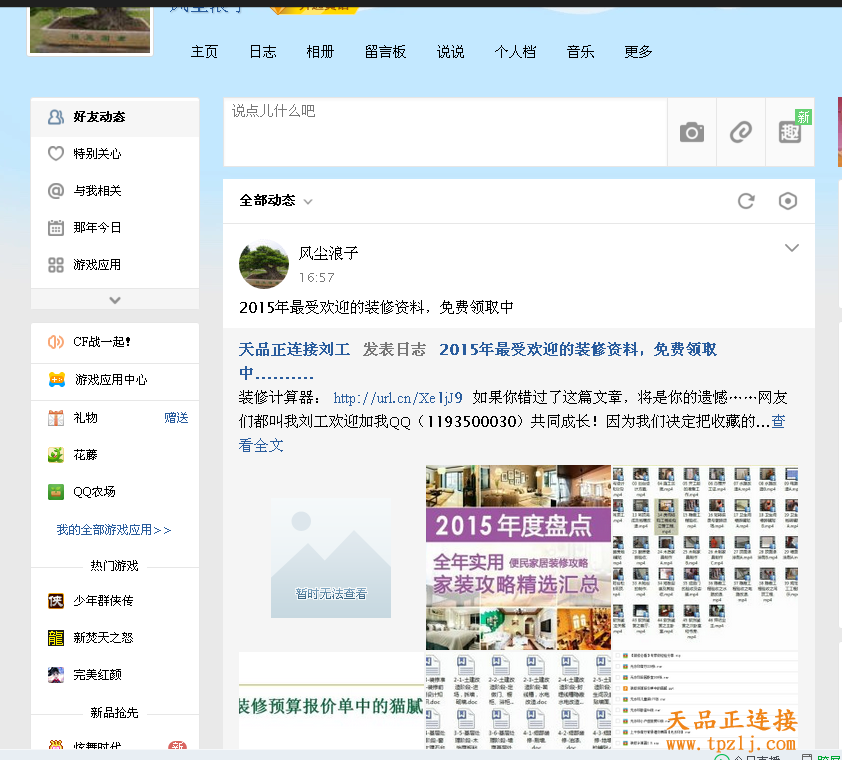
Task: Click the 好友动态 person icon
Action: (x=56, y=117)
